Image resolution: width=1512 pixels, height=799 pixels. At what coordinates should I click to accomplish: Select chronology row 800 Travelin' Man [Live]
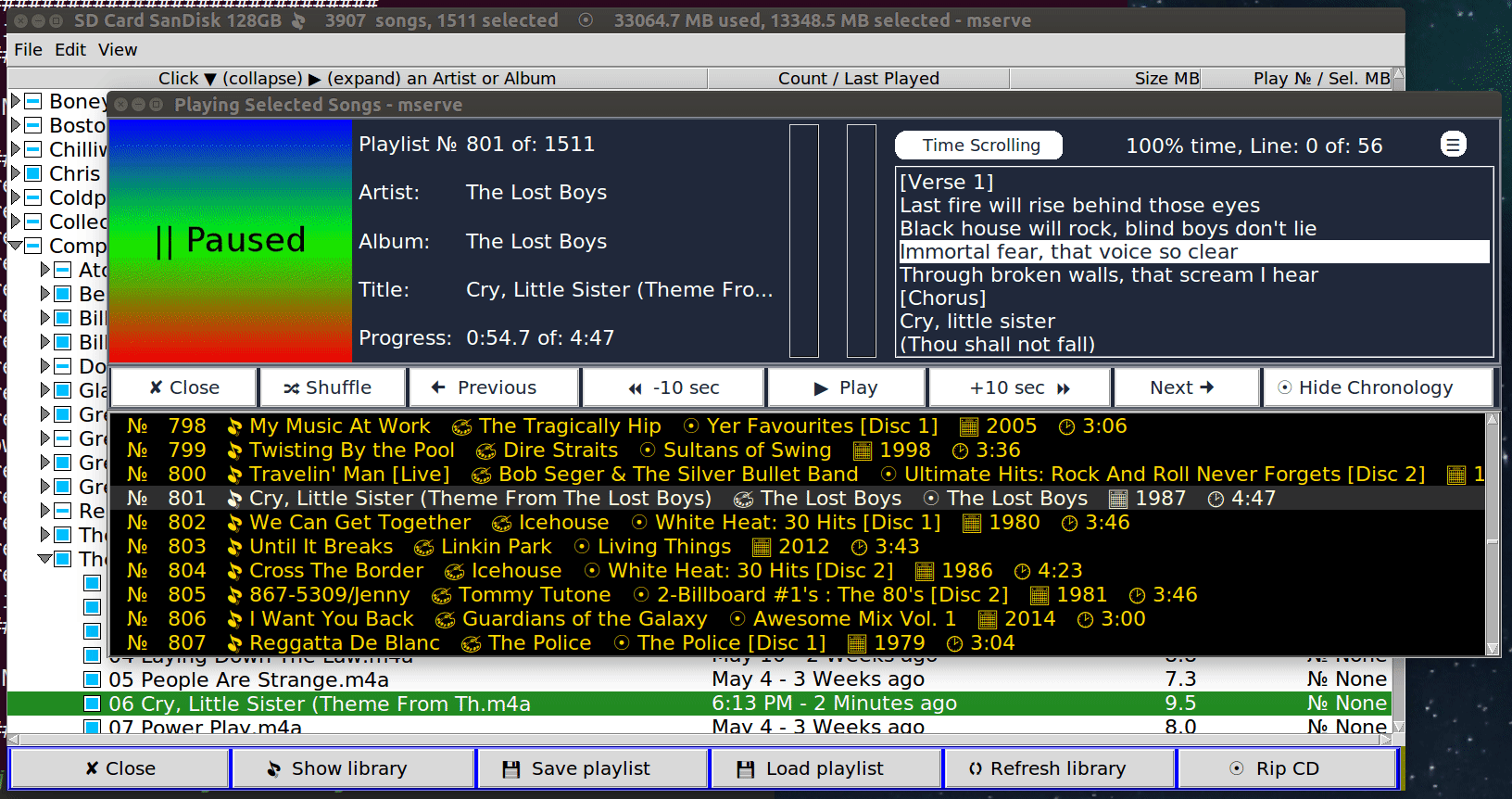(x=798, y=474)
